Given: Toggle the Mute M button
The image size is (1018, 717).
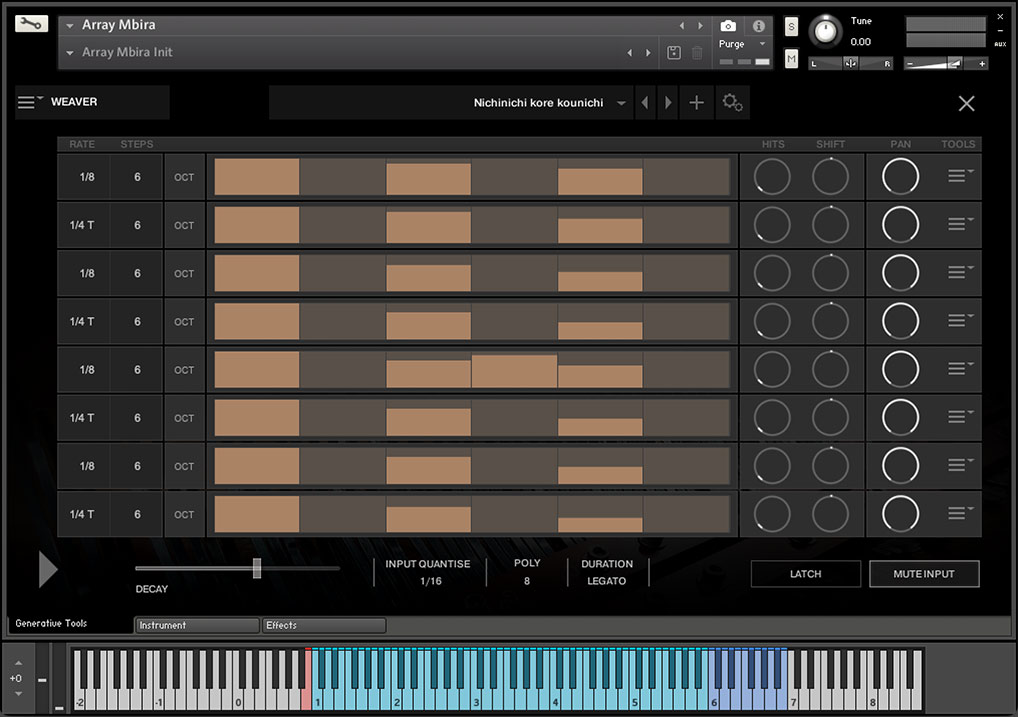Looking at the screenshot, I should point(791,60).
